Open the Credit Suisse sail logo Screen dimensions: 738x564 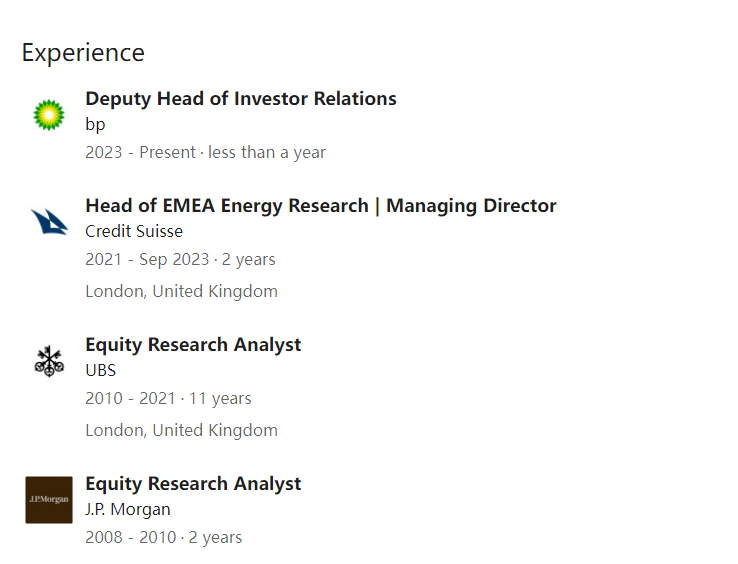pyautogui.click(x=49, y=221)
